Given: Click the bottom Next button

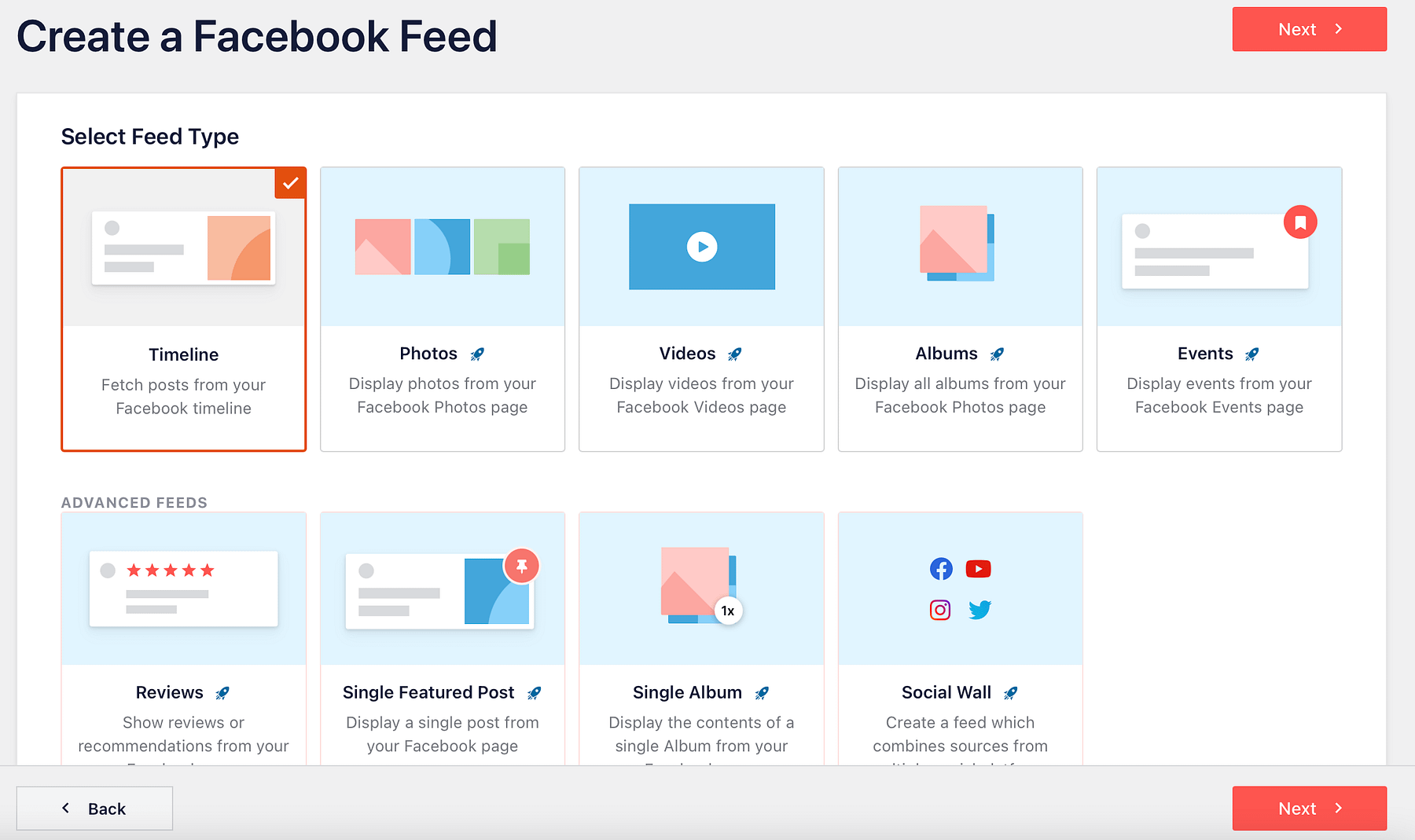Looking at the screenshot, I should pos(1309,808).
